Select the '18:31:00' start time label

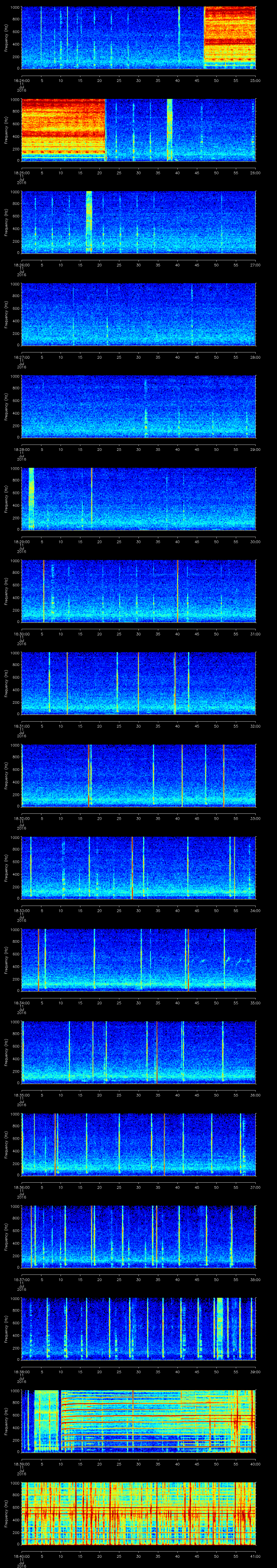click(x=21, y=726)
